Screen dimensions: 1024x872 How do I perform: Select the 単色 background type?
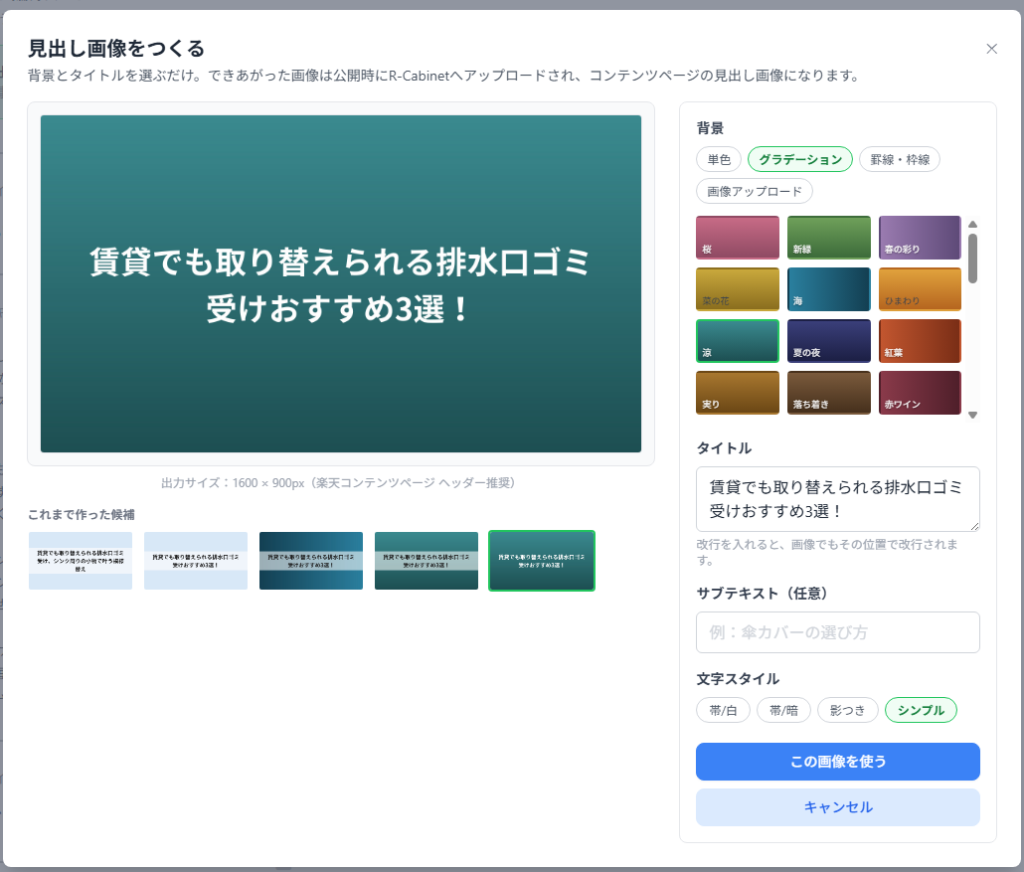coord(718,159)
